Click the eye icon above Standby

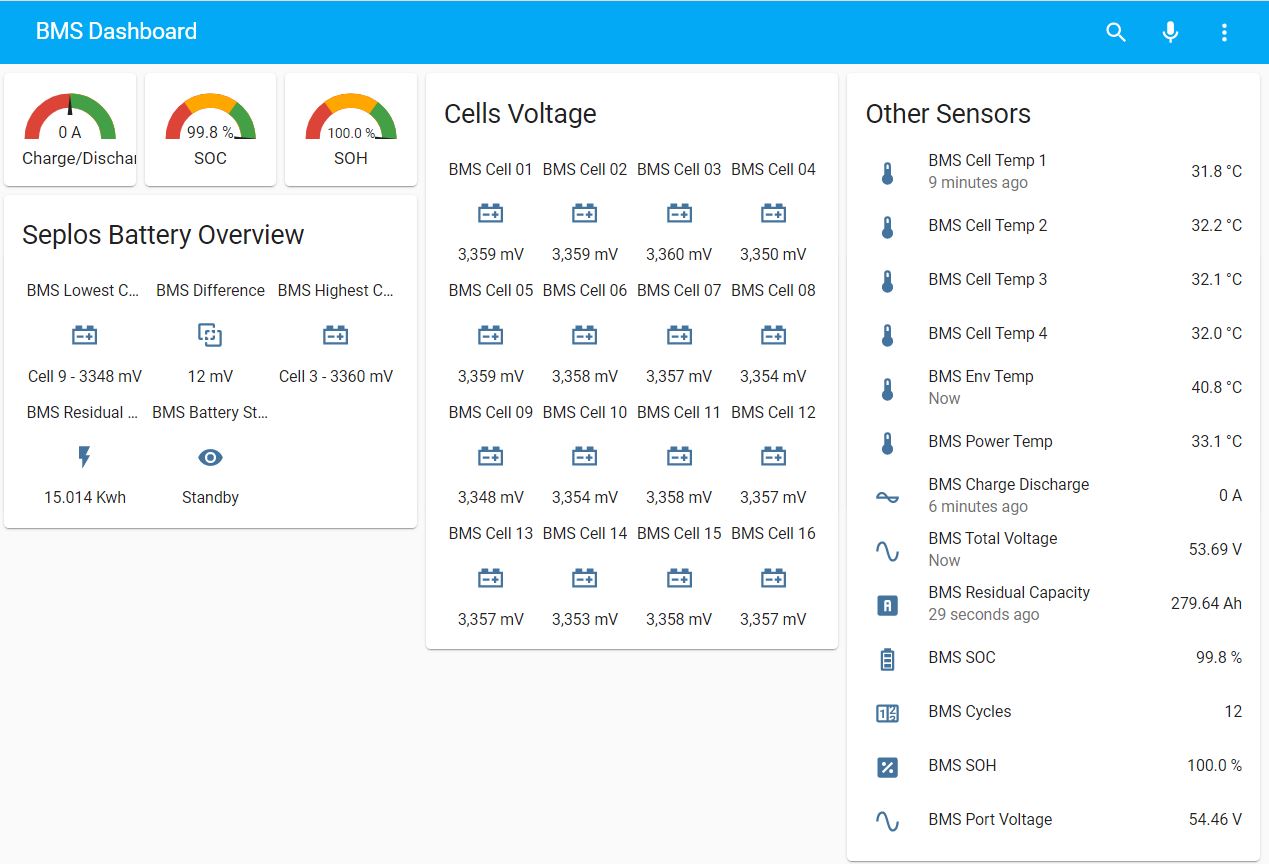pos(210,457)
